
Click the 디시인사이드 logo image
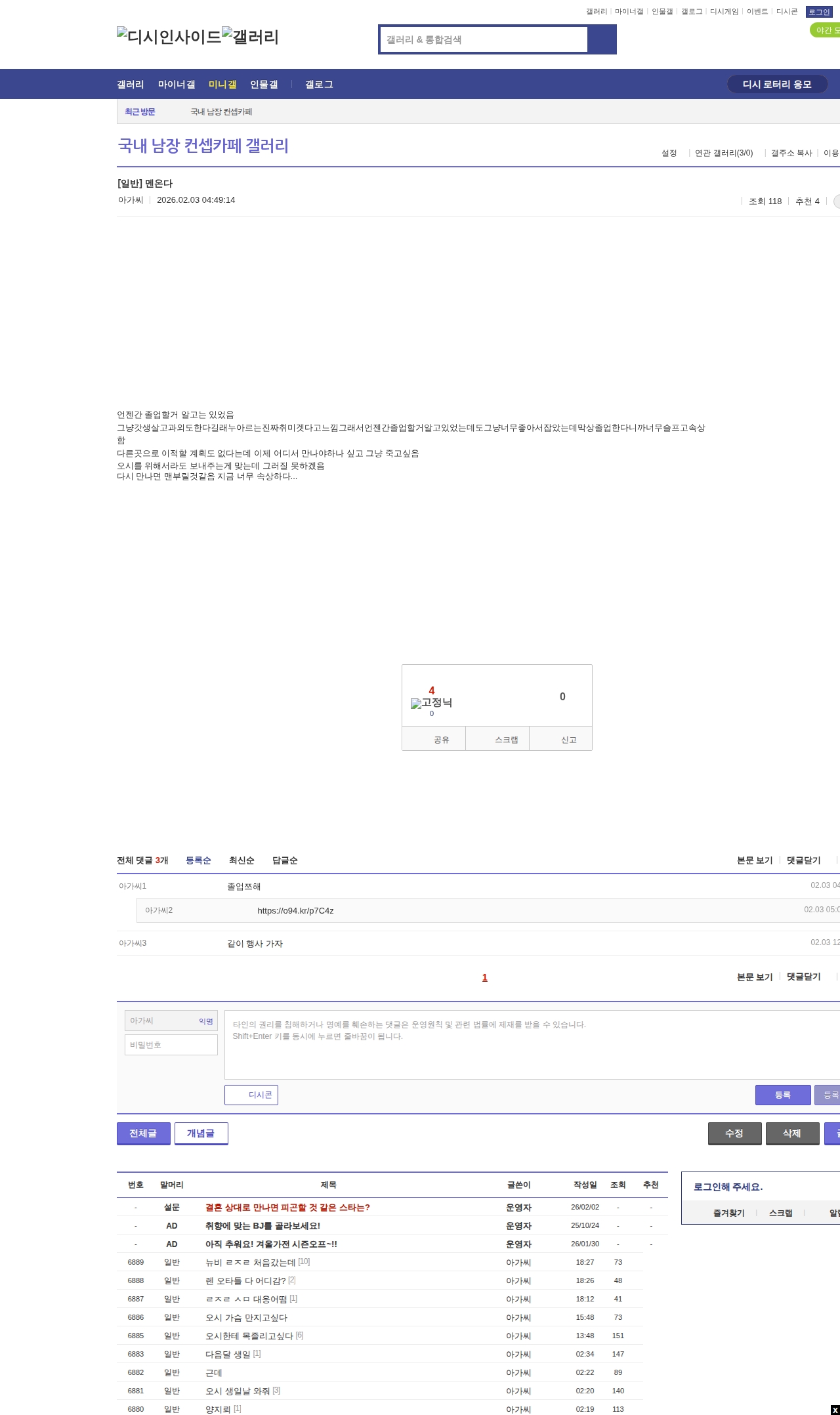pyautogui.click(x=169, y=37)
